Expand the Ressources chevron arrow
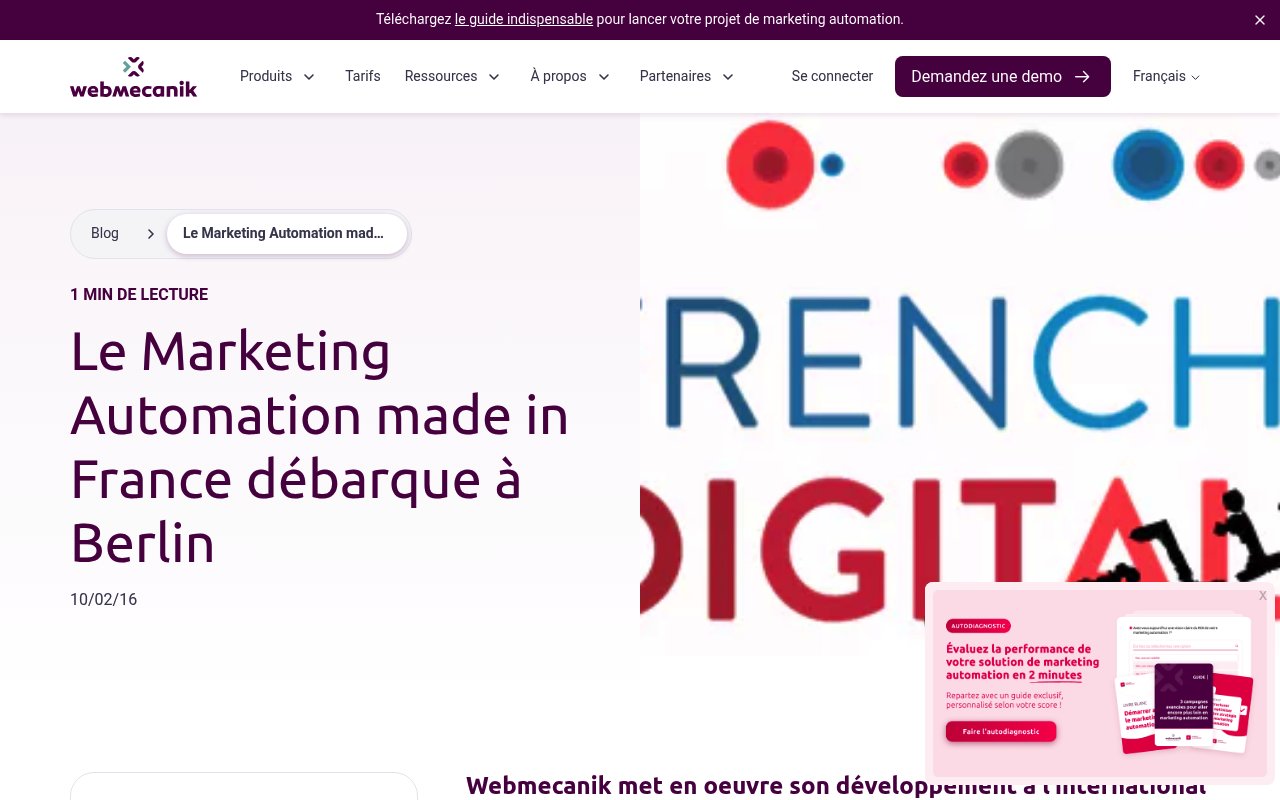The width and height of the screenshot is (1280, 800). point(494,77)
